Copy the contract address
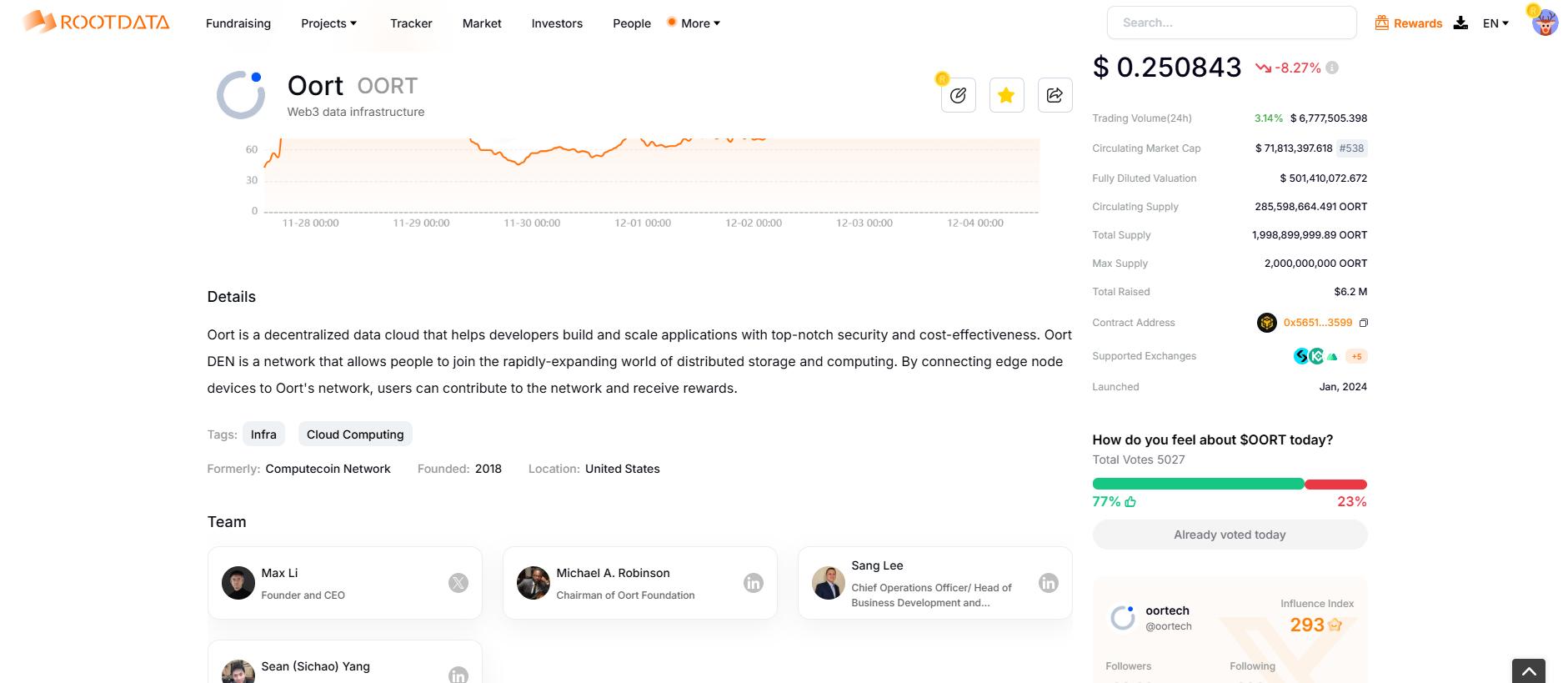This screenshot has width=1568, height=683. tap(1364, 323)
